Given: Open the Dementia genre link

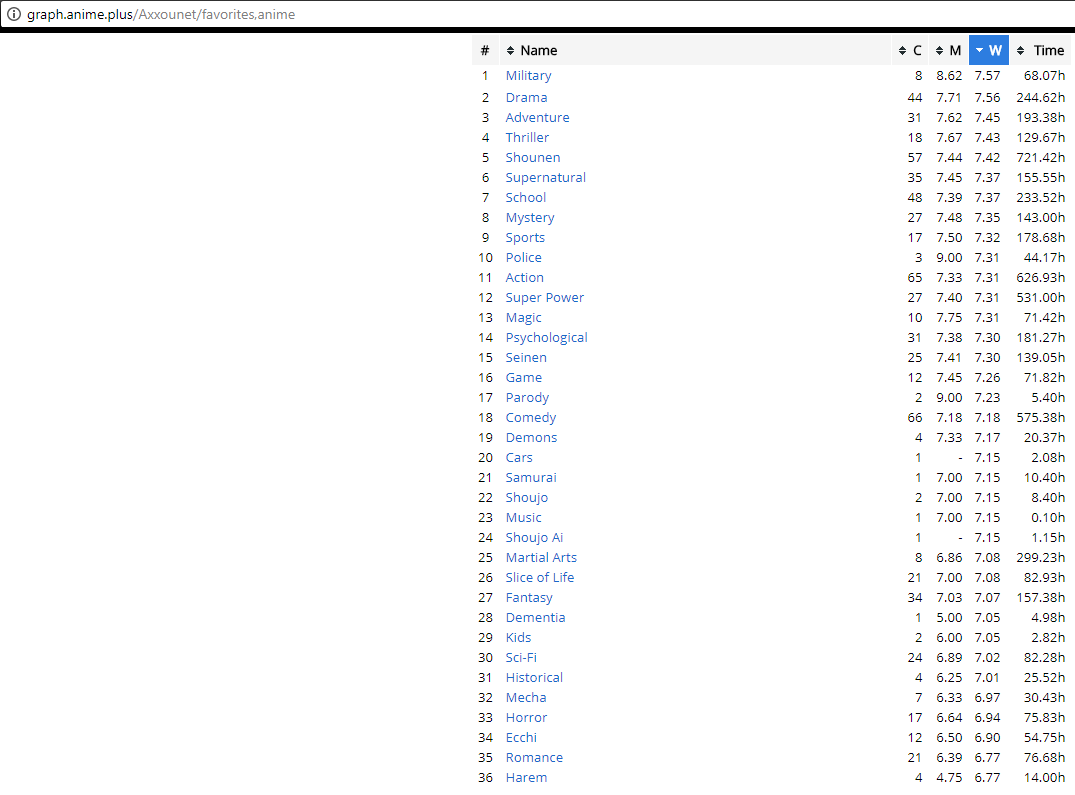Looking at the screenshot, I should (535, 617).
